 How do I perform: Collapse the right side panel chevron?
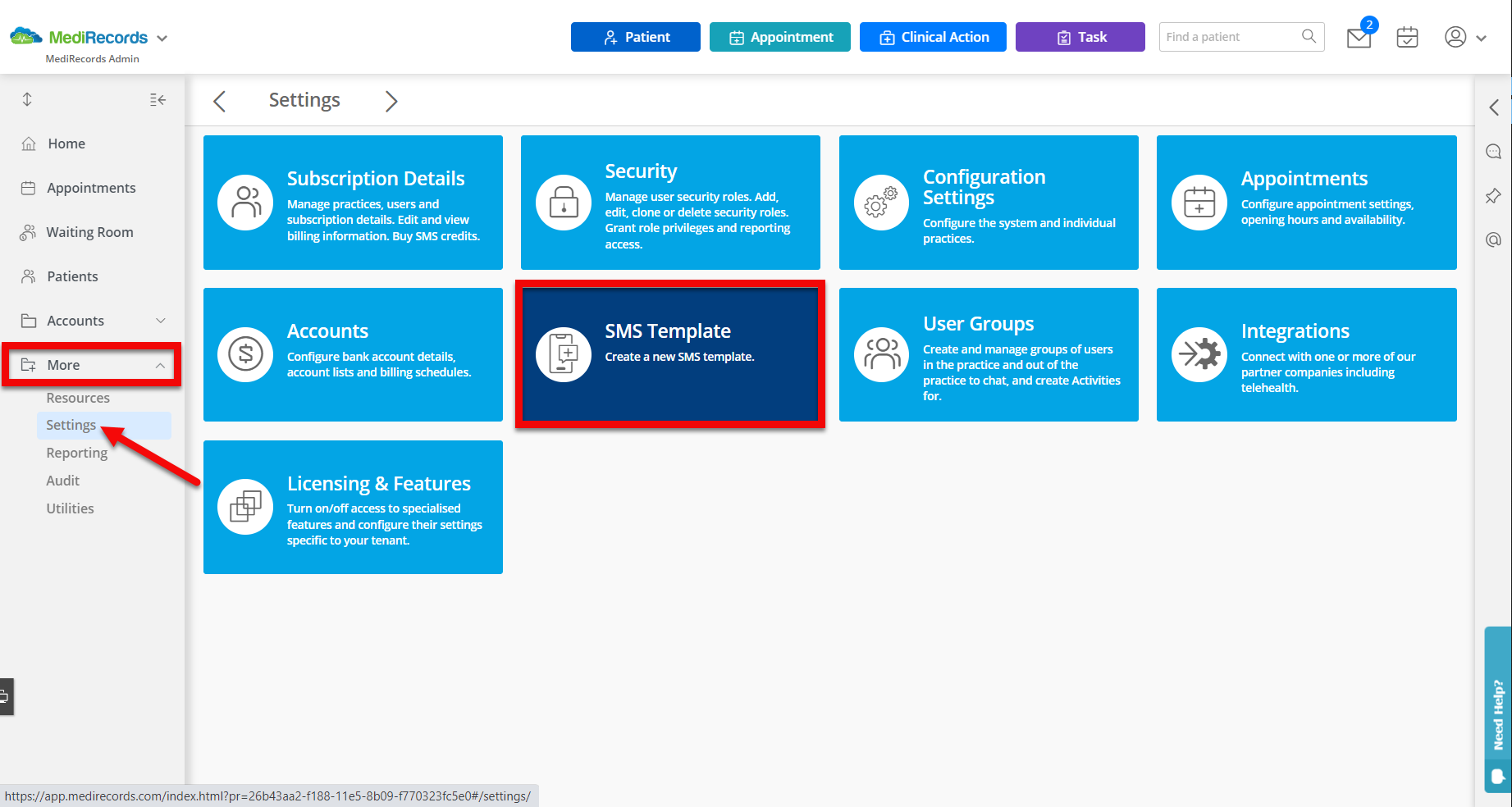coord(1493,107)
